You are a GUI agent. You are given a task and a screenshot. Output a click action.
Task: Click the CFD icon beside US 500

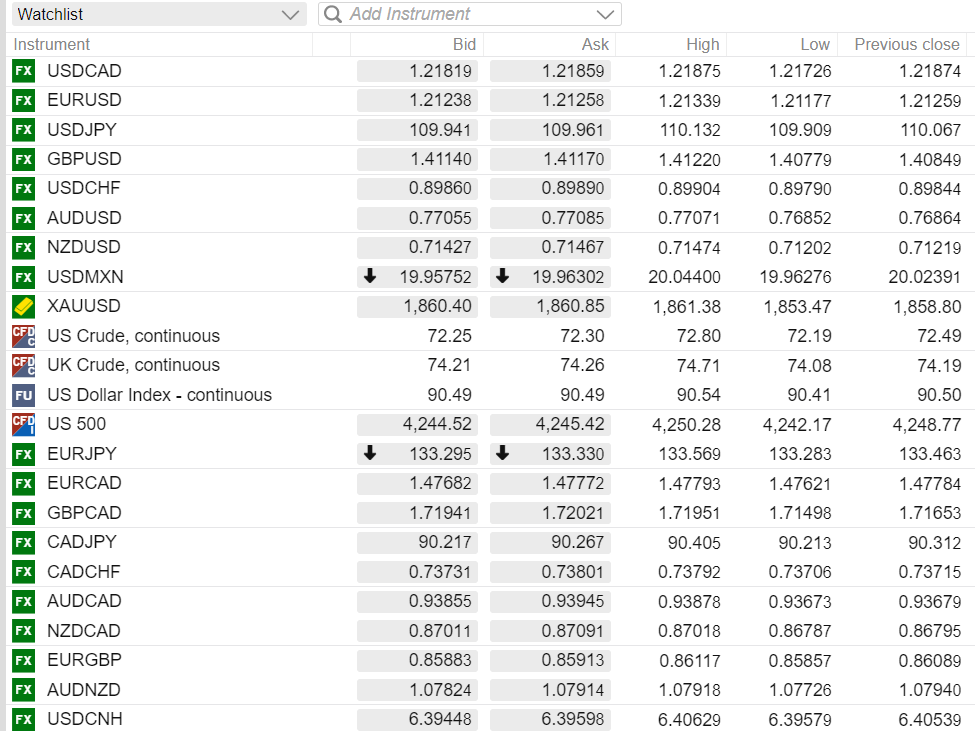coord(23,424)
